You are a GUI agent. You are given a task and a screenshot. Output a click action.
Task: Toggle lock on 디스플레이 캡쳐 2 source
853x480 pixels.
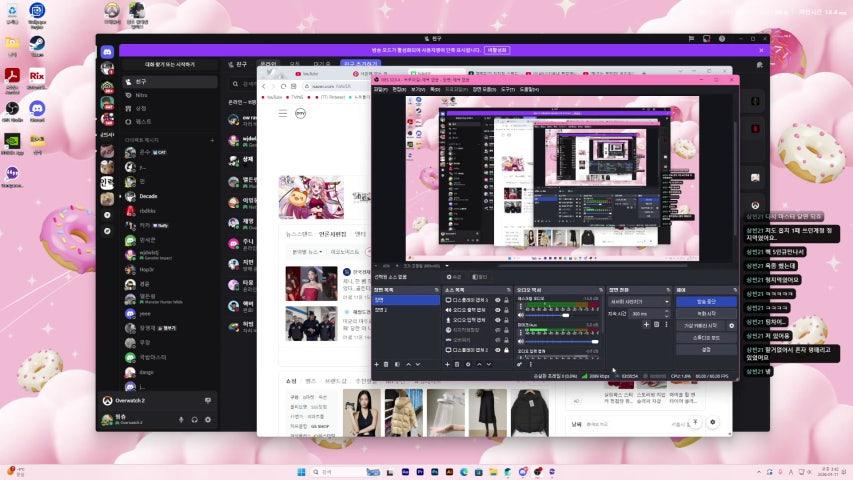(x=506, y=350)
